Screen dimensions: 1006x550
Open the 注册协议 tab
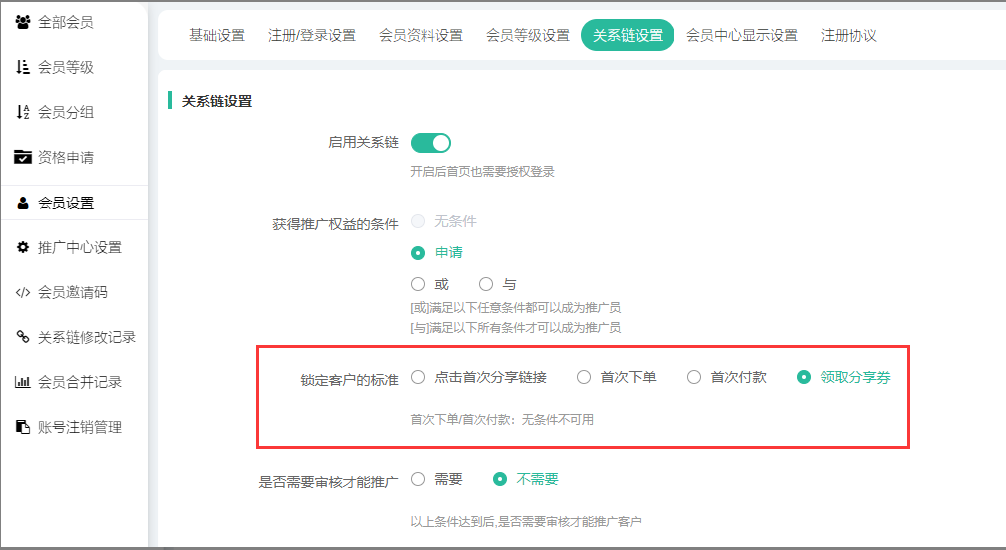(x=848, y=35)
